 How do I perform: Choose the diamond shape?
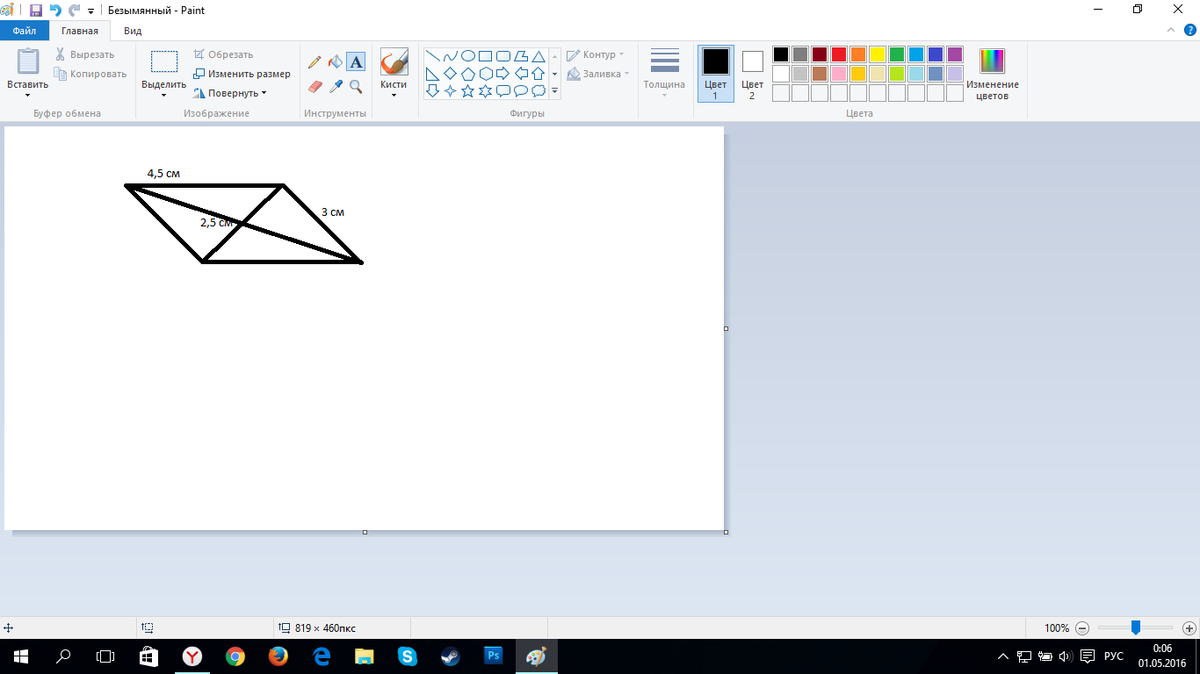[450, 73]
